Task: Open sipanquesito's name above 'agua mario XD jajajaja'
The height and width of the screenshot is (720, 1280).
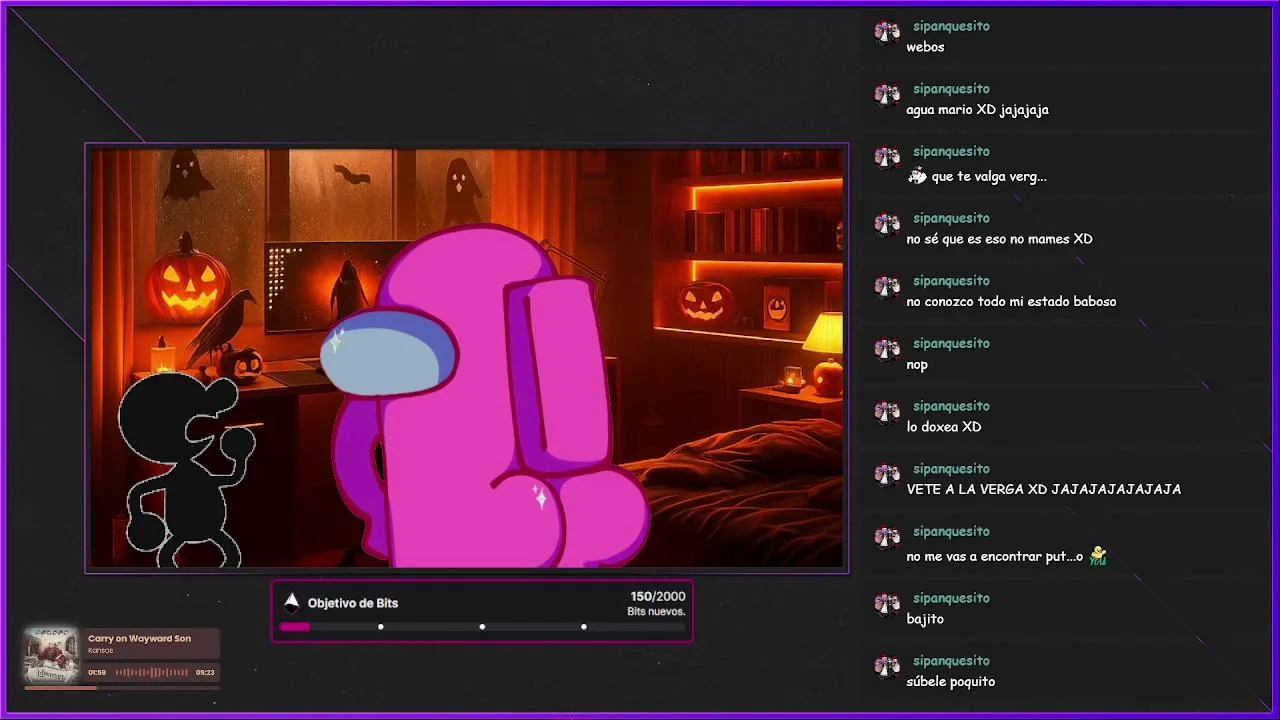Action: tap(951, 89)
